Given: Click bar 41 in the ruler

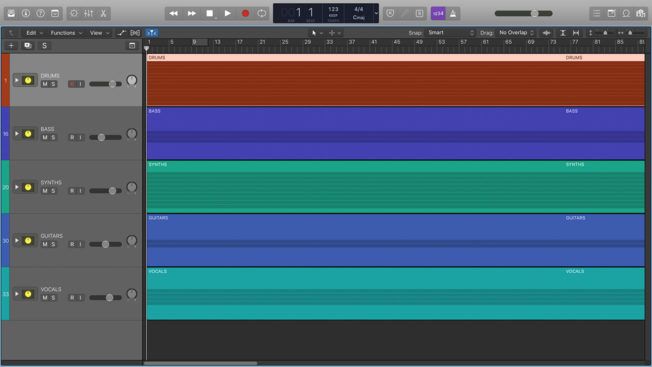Looking at the screenshot, I should (x=374, y=42).
